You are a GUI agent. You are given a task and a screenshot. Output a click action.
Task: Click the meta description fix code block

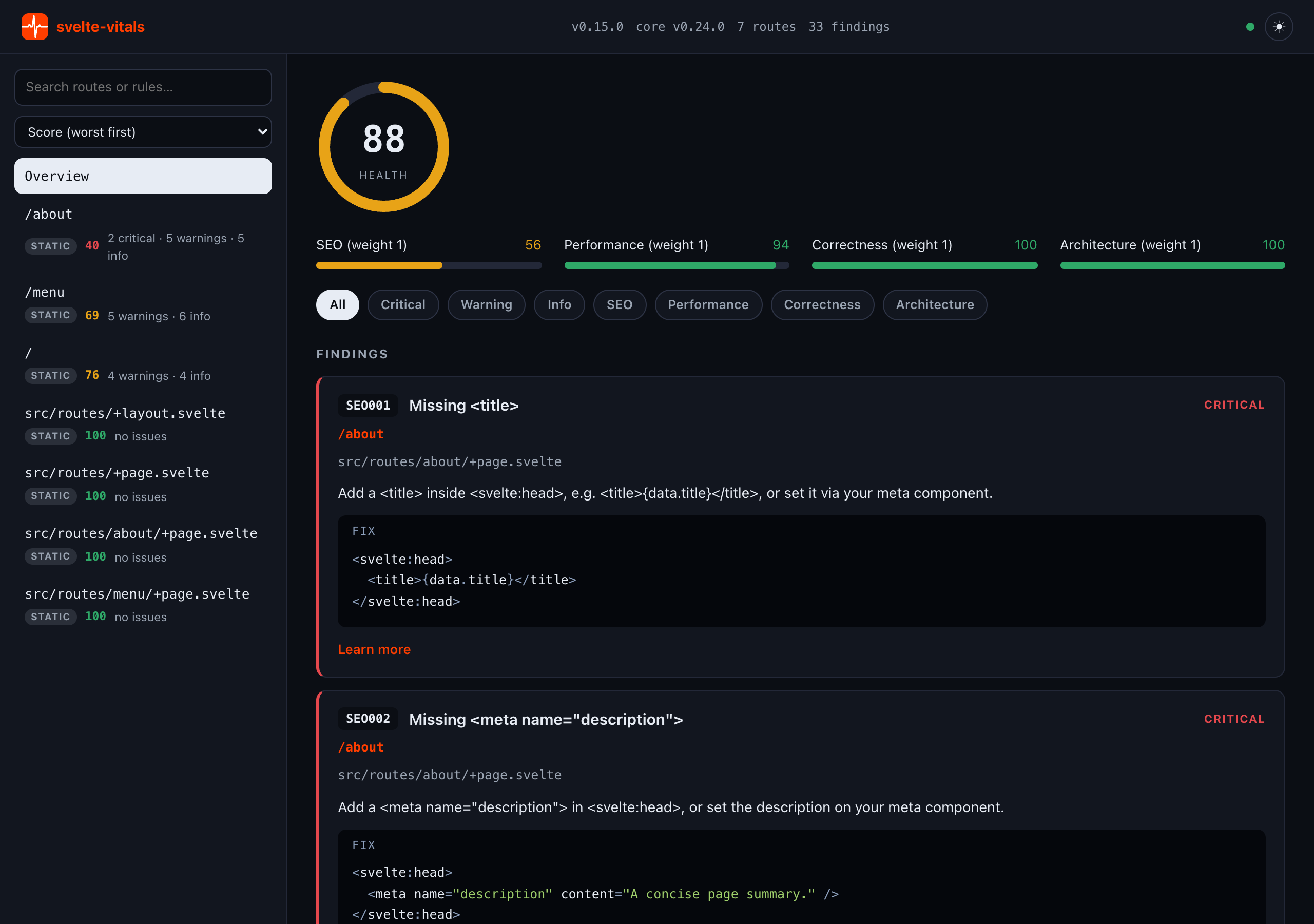click(802, 876)
